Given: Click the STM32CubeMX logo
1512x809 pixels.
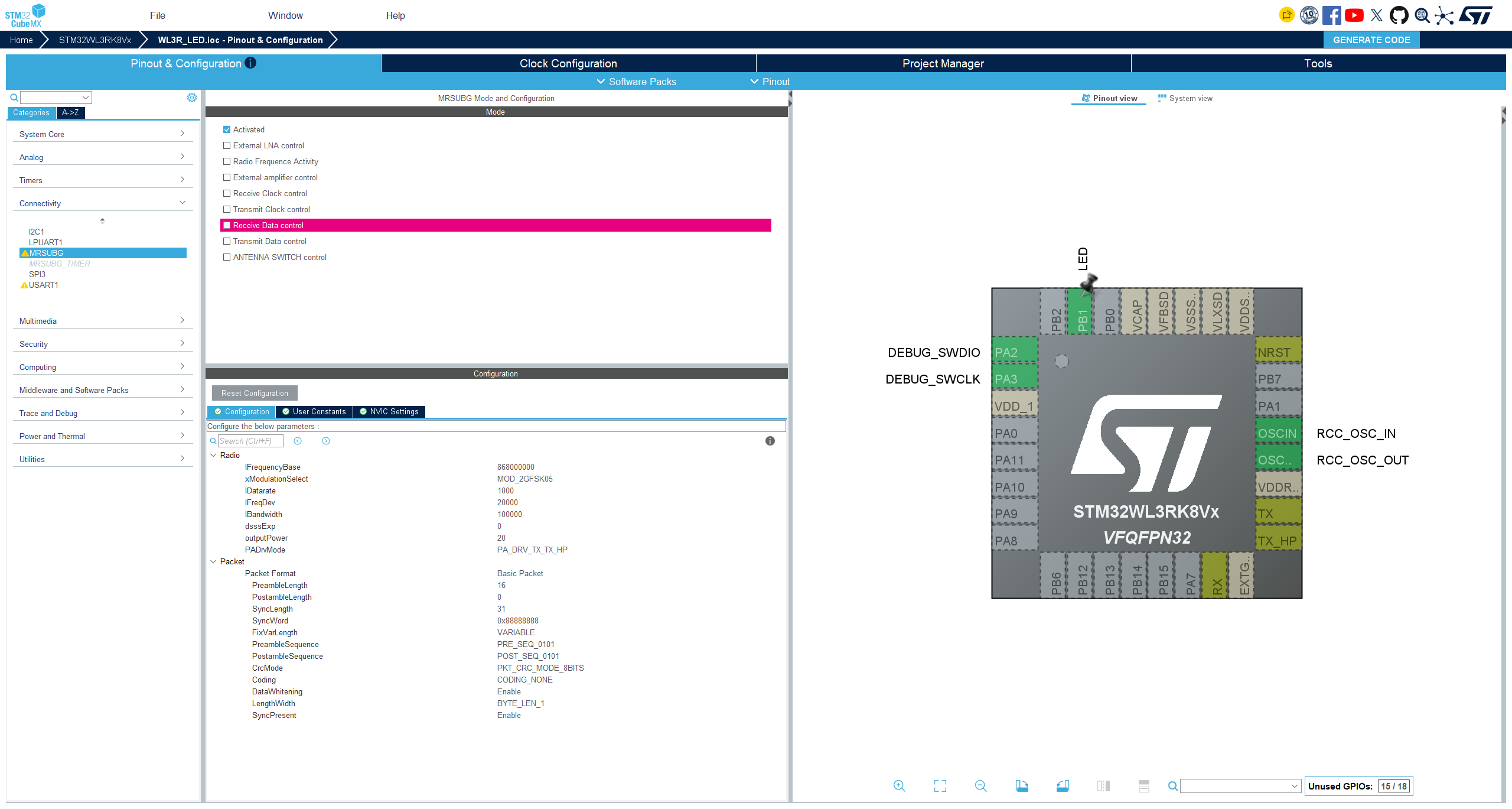Looking at the screenshot, I should [25, 15].
